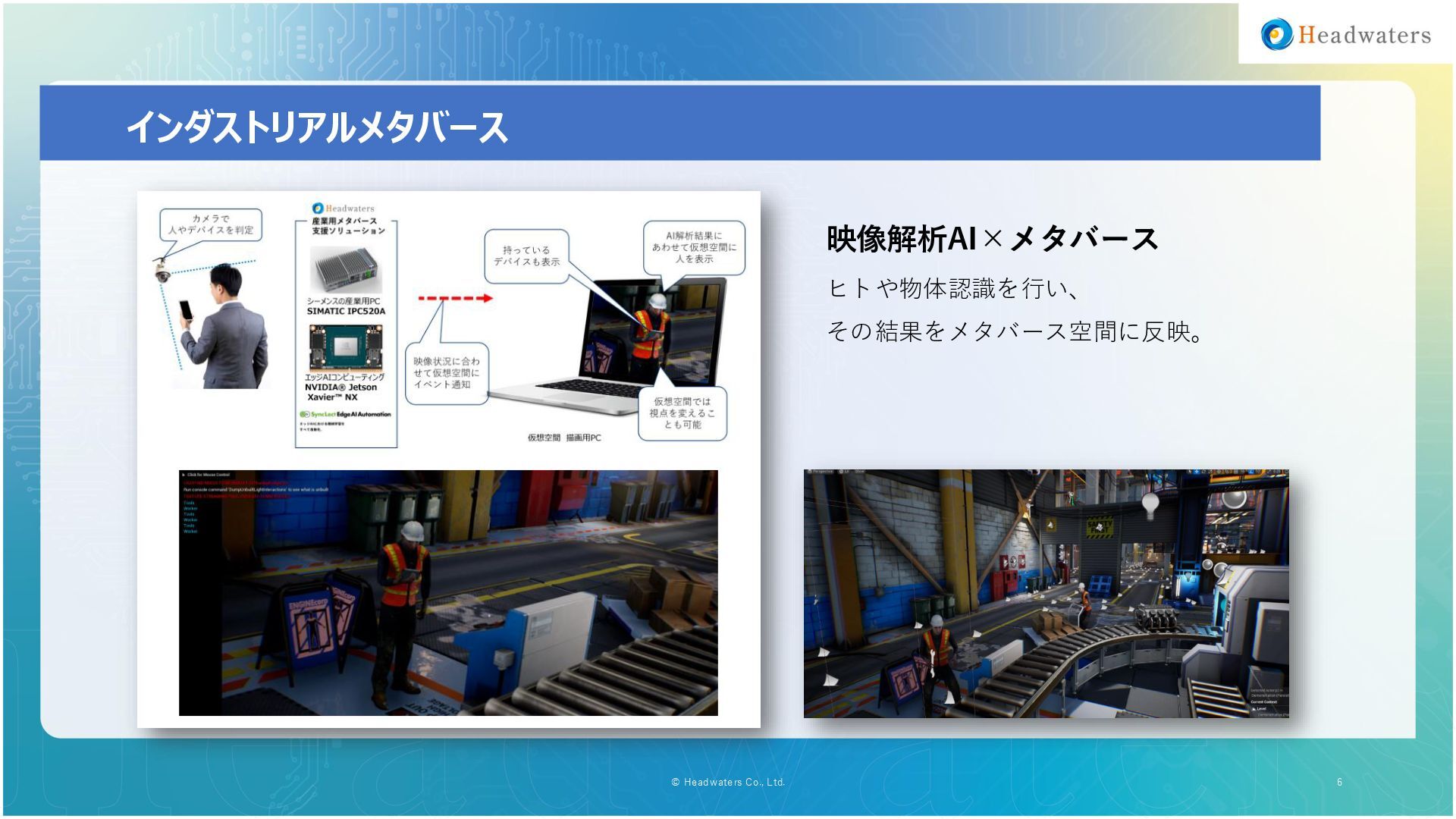Click the small Headwaters logo above solution box
This screenshot has height=819, width=1456.
(344, 208)
